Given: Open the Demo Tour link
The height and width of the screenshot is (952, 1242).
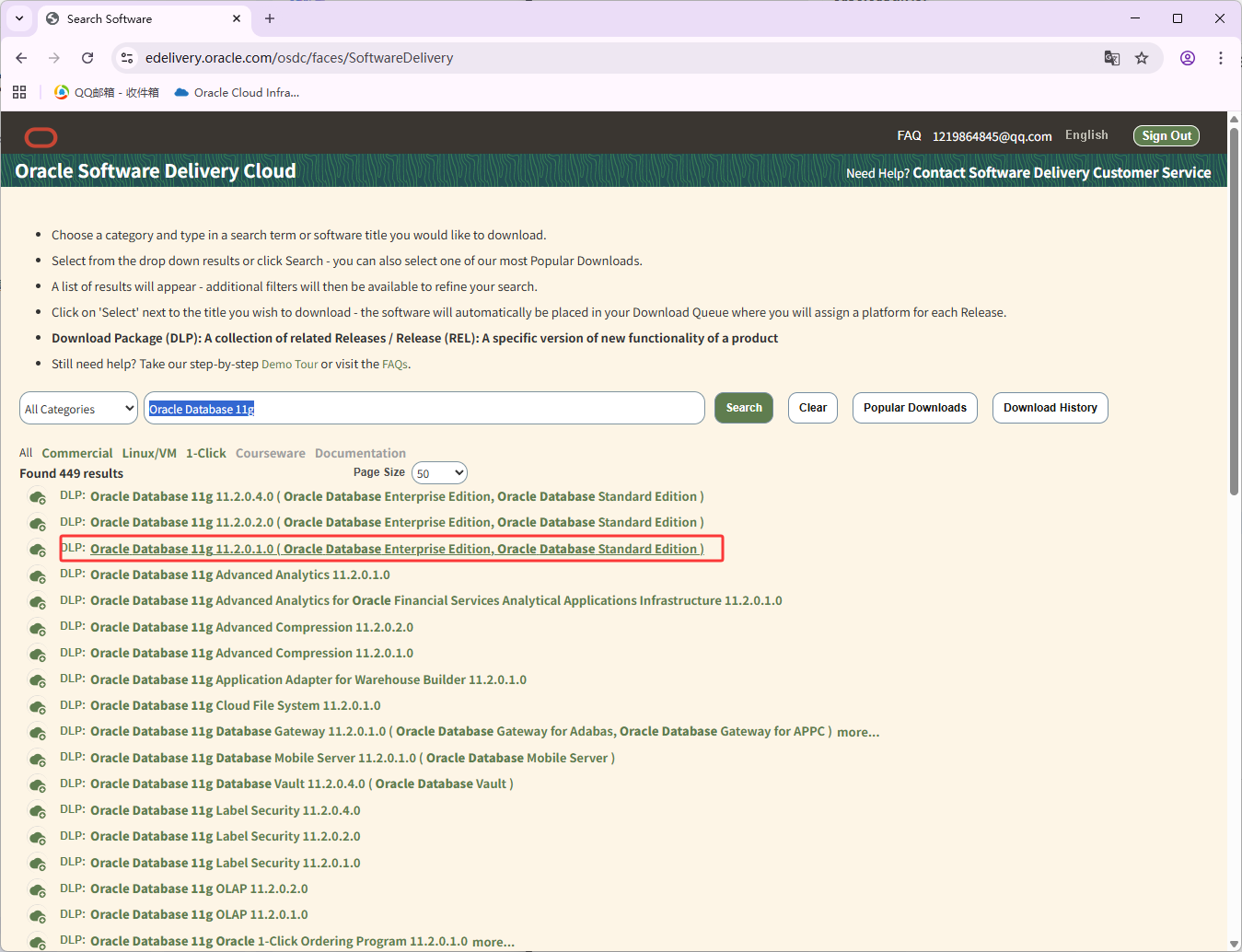Looking at the screenshot, I should [290, 365].
